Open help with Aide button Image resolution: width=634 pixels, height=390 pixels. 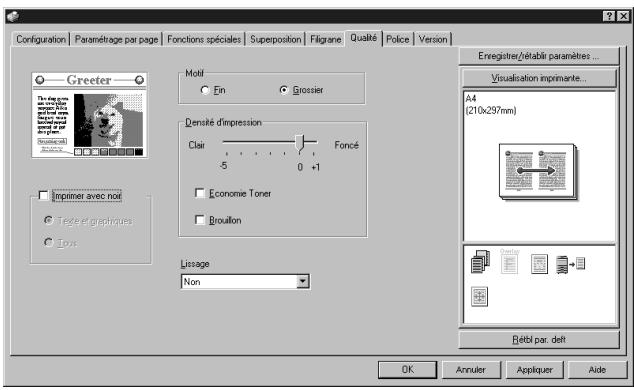[597, 369]
